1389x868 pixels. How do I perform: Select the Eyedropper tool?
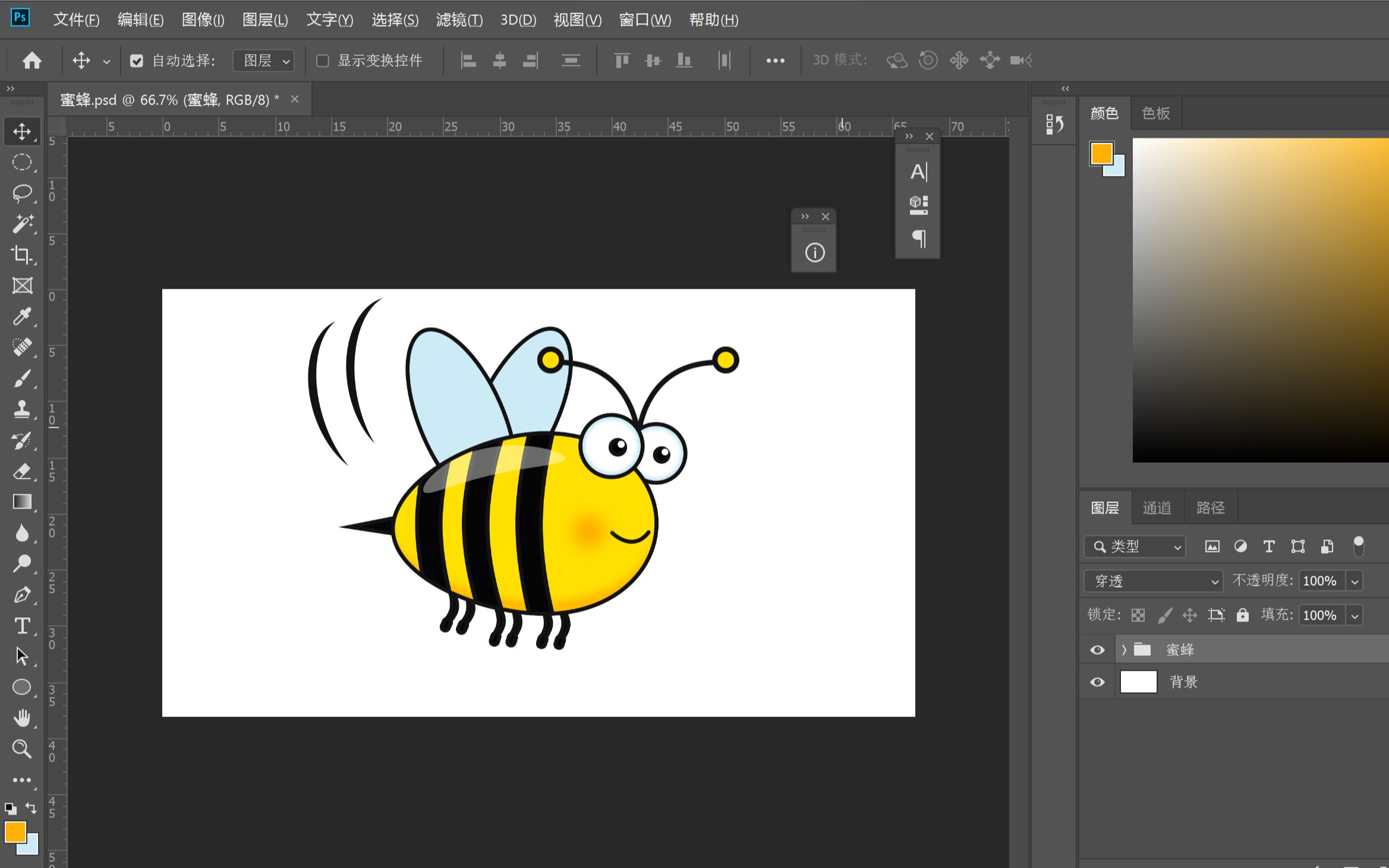tap(22, 317)
